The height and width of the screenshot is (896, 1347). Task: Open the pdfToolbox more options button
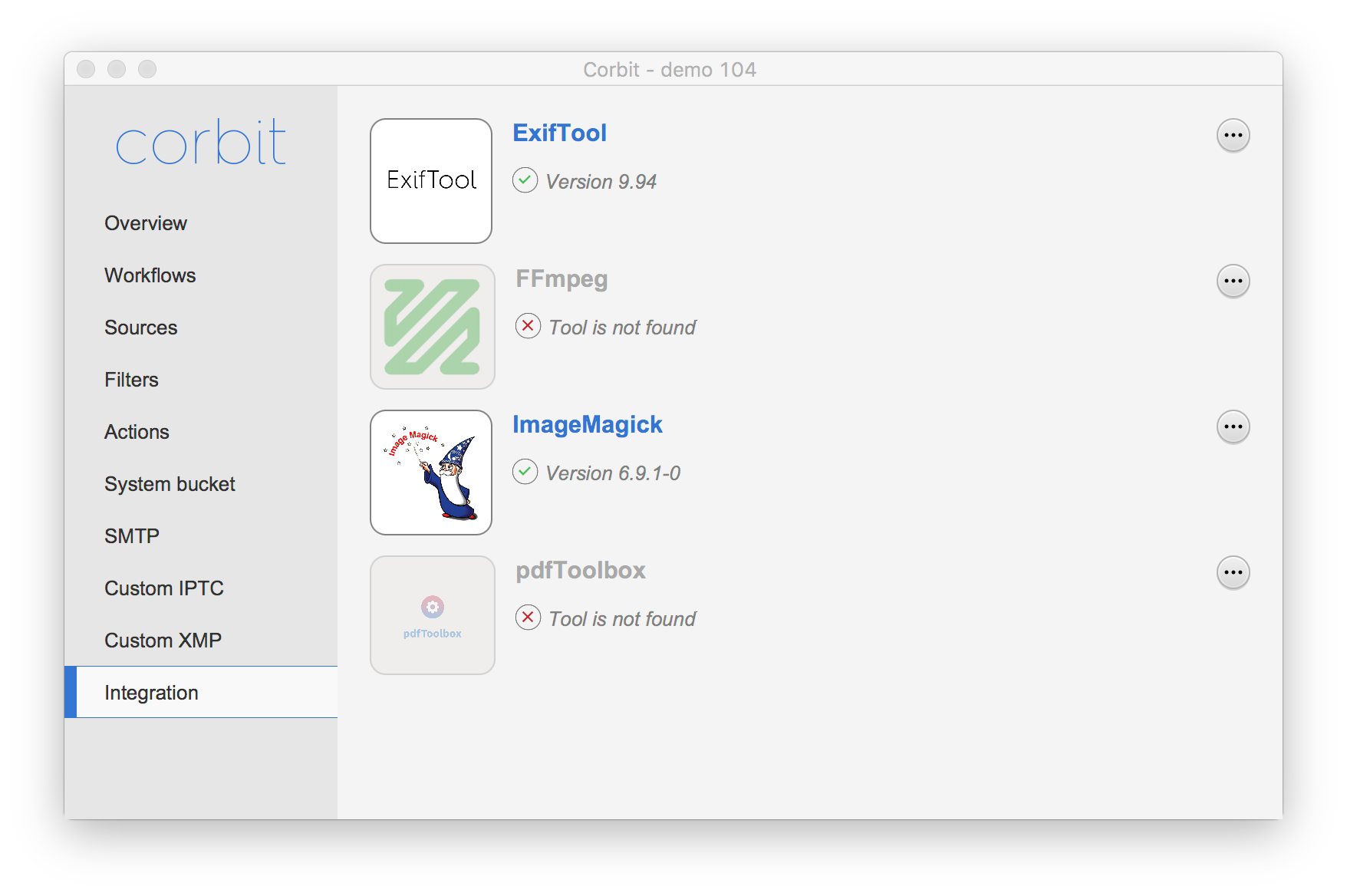(x=1233, y=572)
